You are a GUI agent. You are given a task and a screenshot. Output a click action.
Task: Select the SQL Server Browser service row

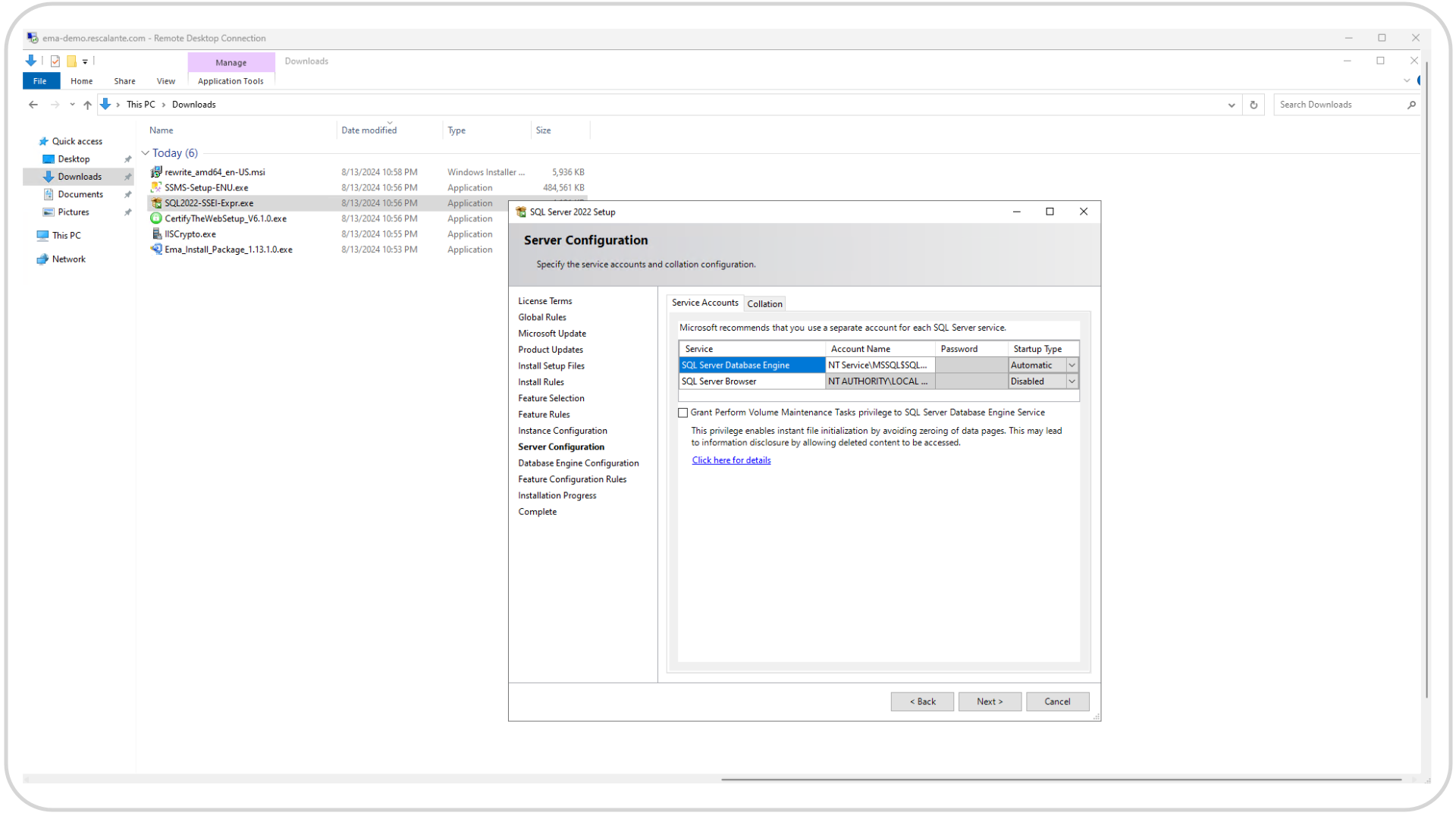coord(752,381)
